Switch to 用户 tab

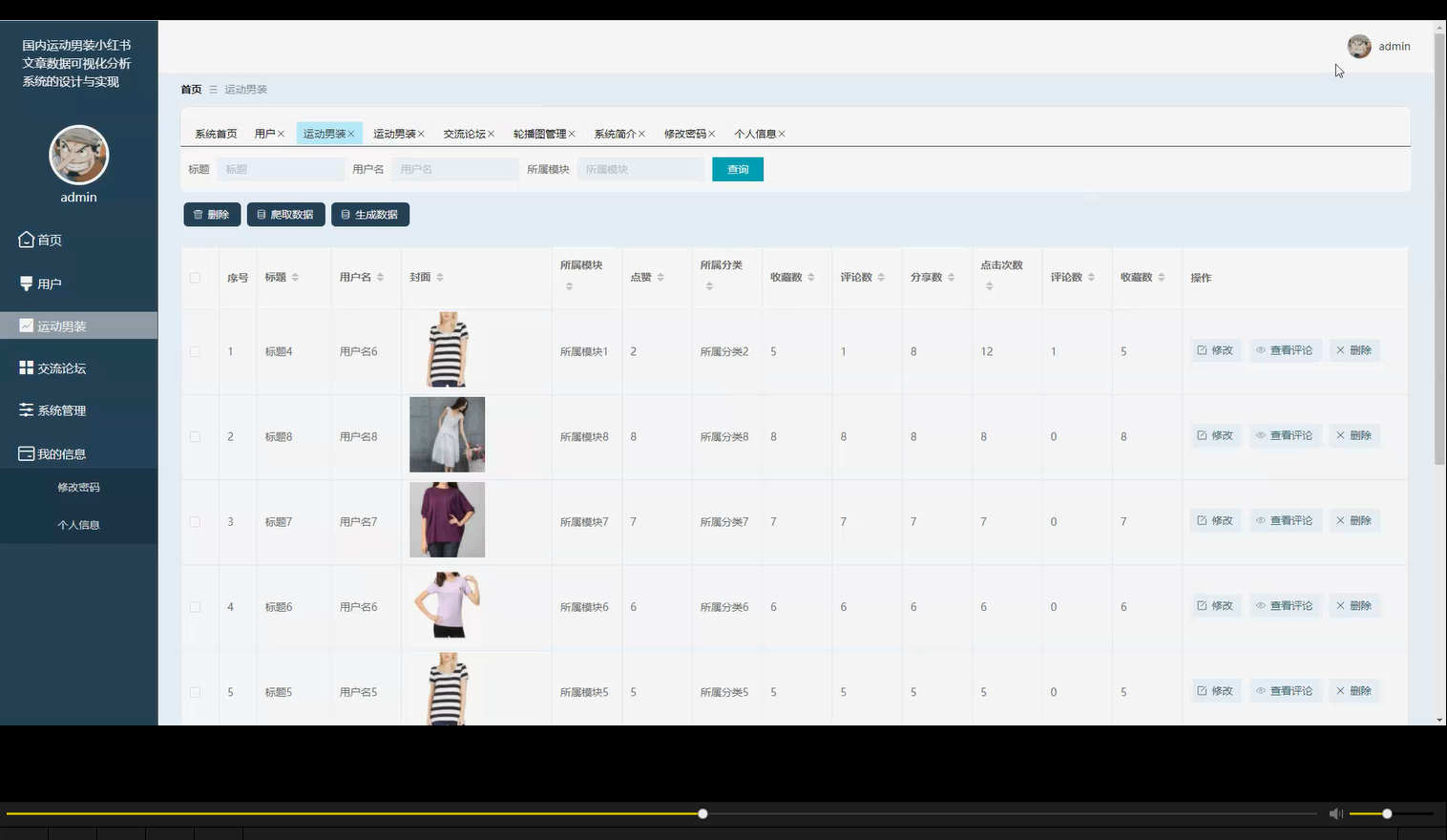(x=264, y=134)
